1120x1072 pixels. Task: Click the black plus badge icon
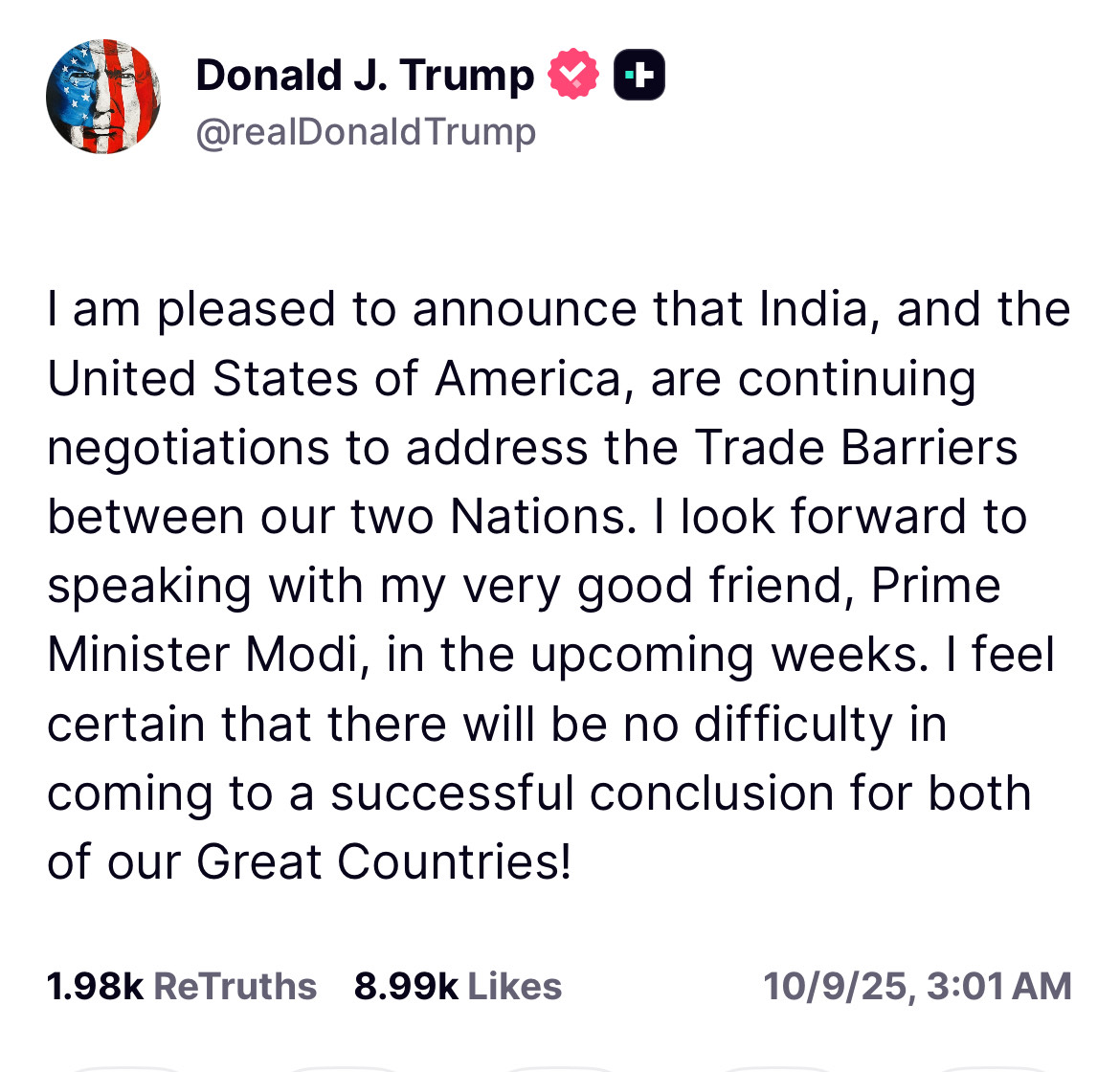coord(639,75)
